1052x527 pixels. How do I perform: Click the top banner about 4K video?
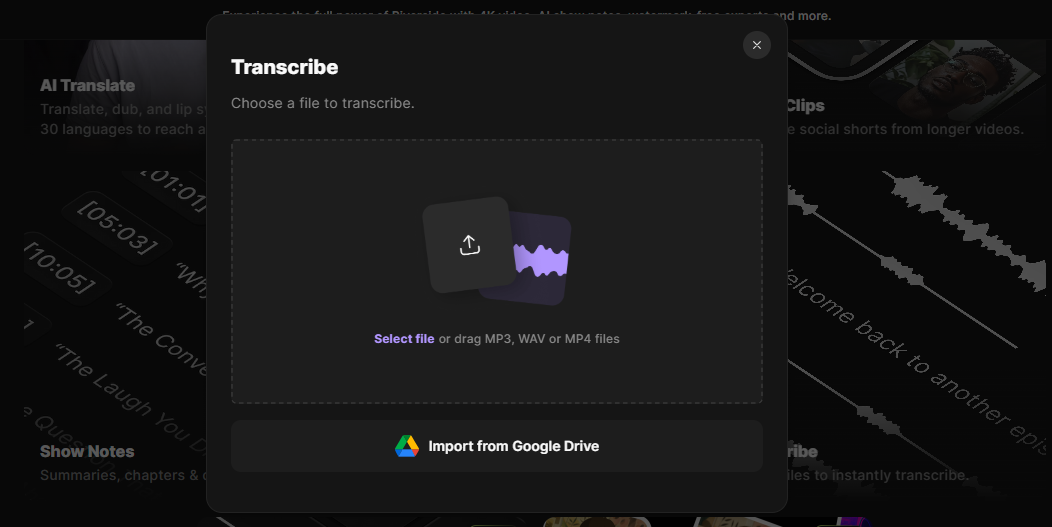tap(526, 16)
